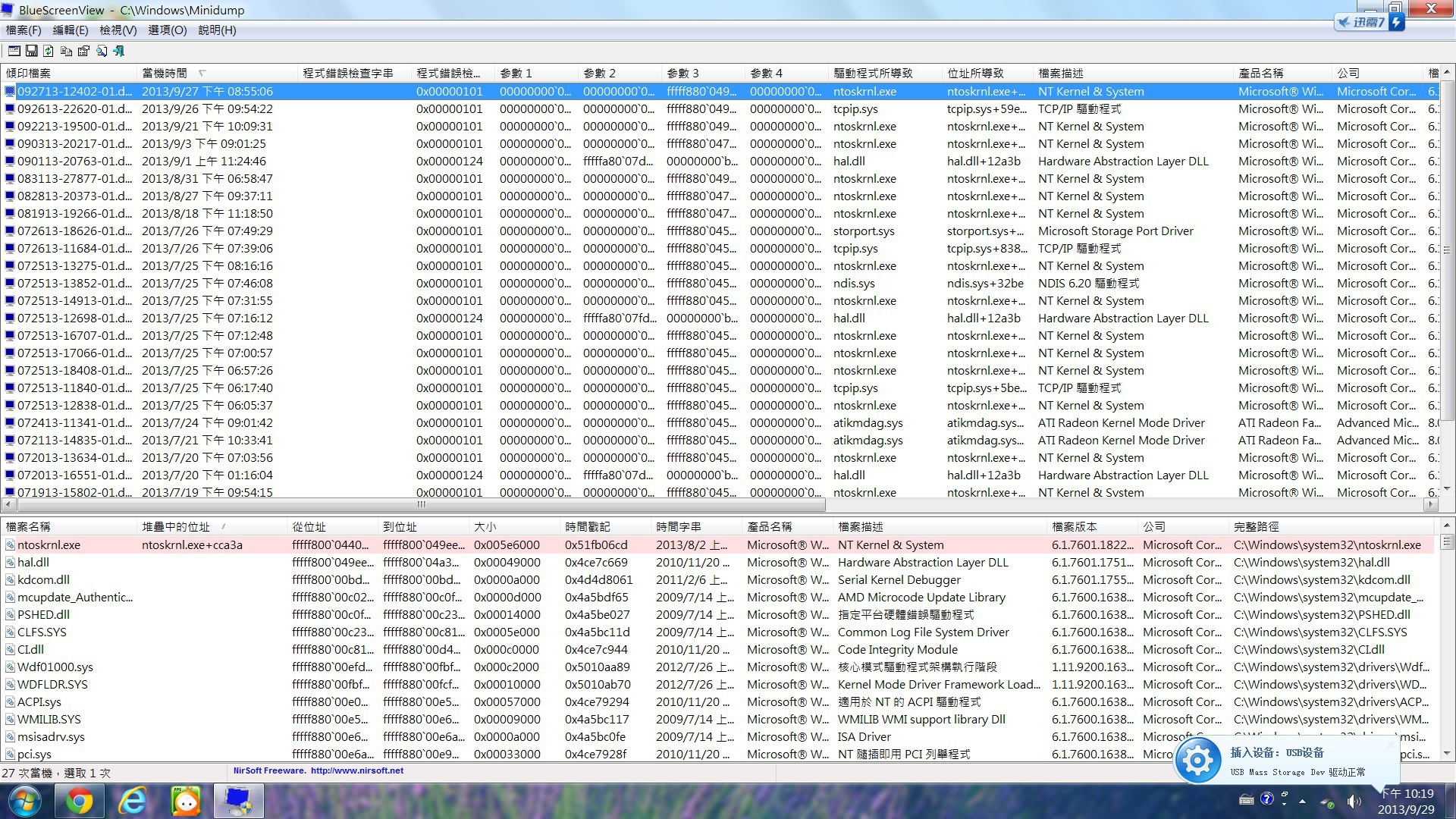1456x819 pixels.
Task: Click the gear icon in USB notification
Action: click(x=1198, y=759)
